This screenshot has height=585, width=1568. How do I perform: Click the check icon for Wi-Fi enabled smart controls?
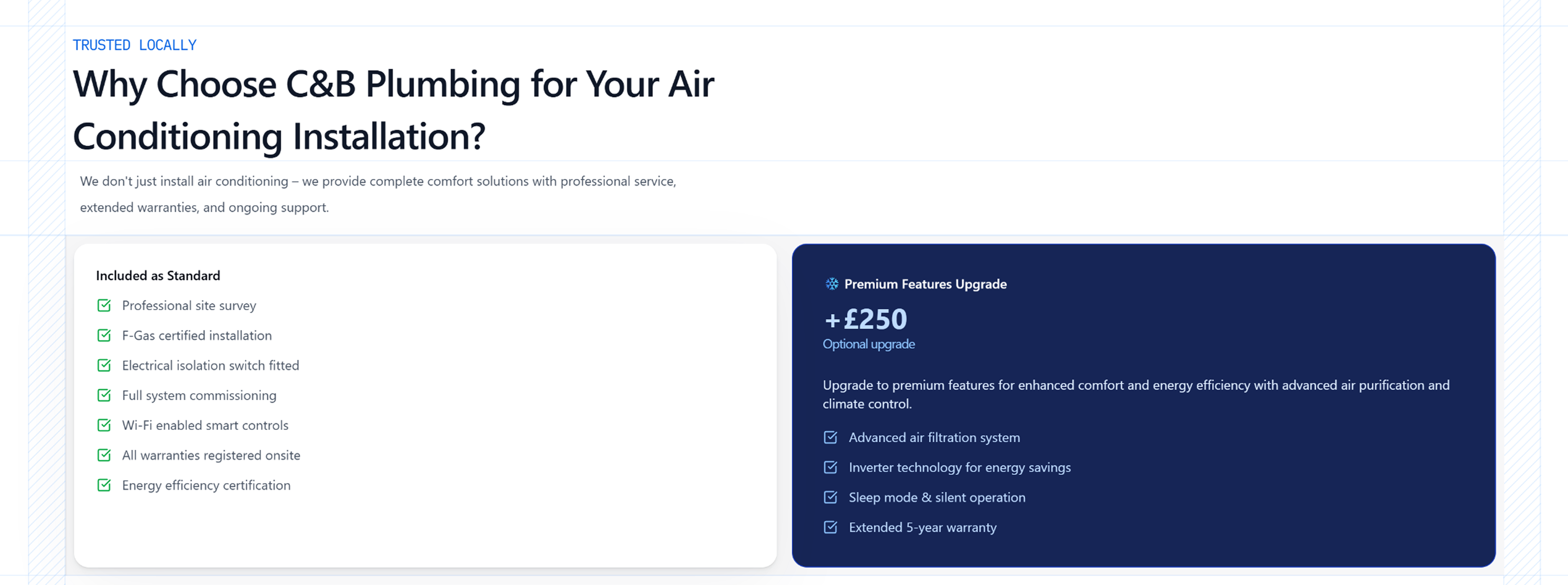[104, 425]
